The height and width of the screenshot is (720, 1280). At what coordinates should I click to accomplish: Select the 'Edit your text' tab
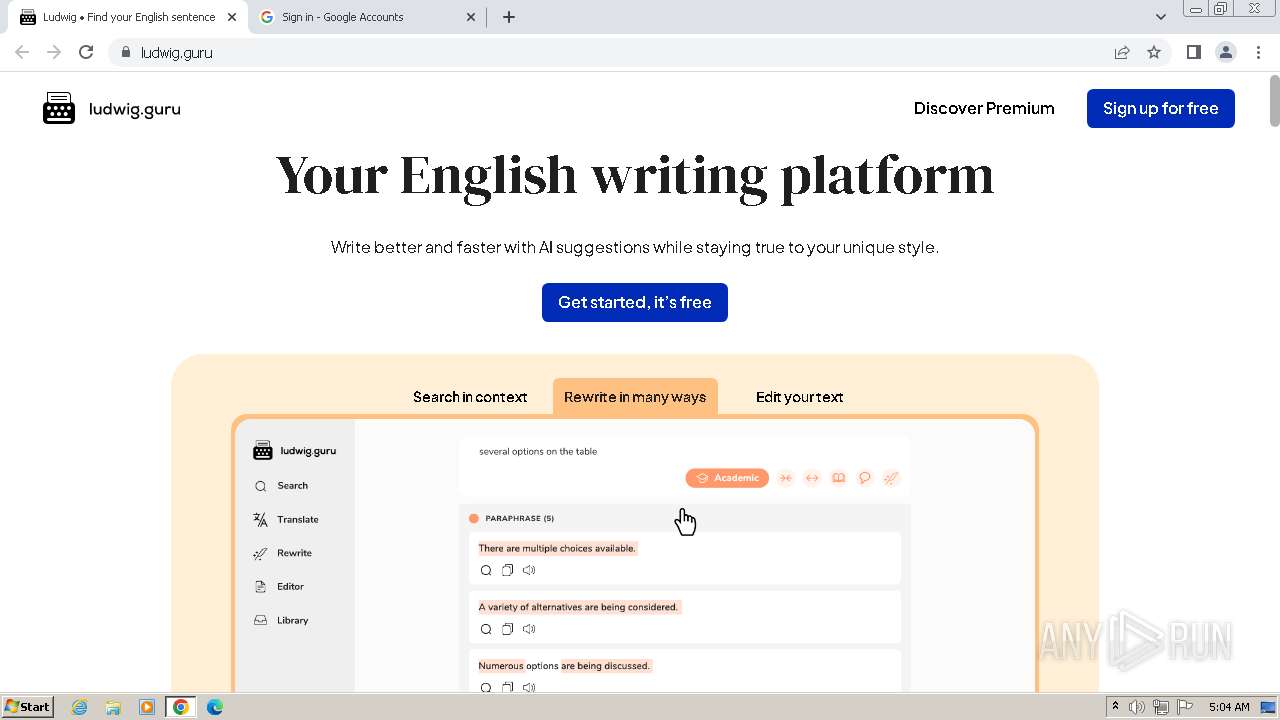pyautogui.click(x=799, y=397)
